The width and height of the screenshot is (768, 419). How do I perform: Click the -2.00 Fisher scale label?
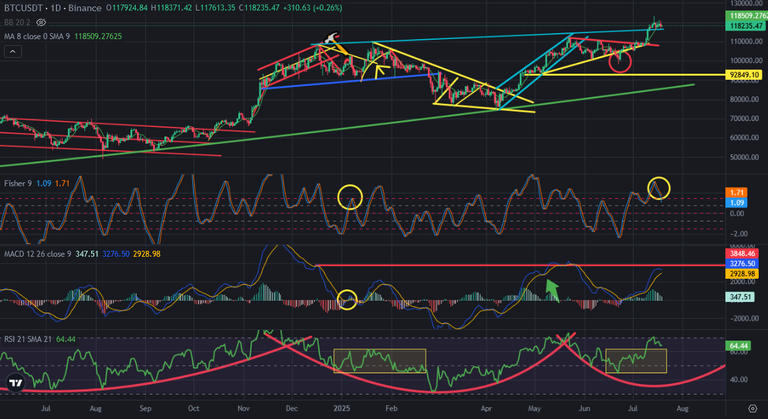tap(737, 234)
